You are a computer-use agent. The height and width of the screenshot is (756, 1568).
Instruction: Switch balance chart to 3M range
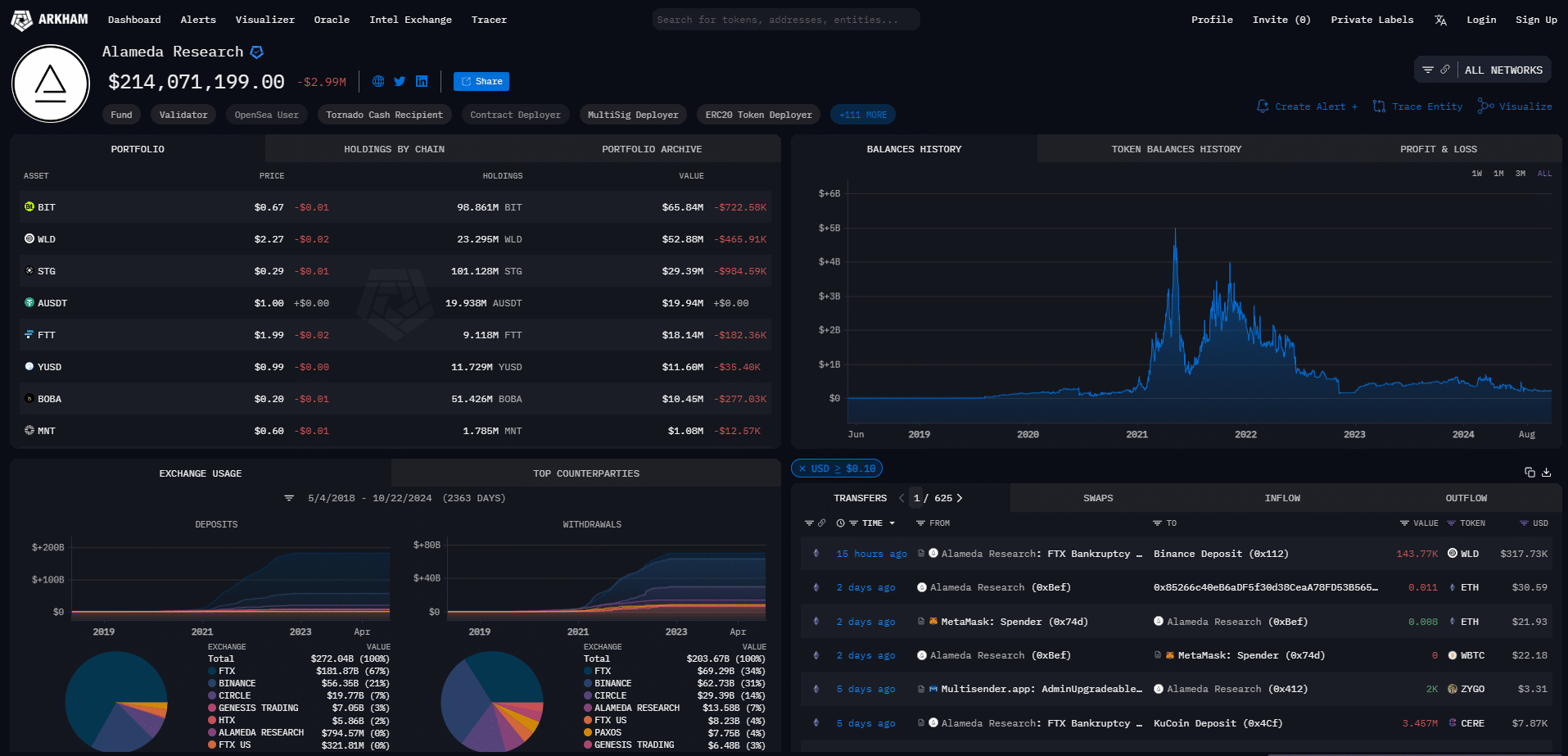(x=1520, y=174)
